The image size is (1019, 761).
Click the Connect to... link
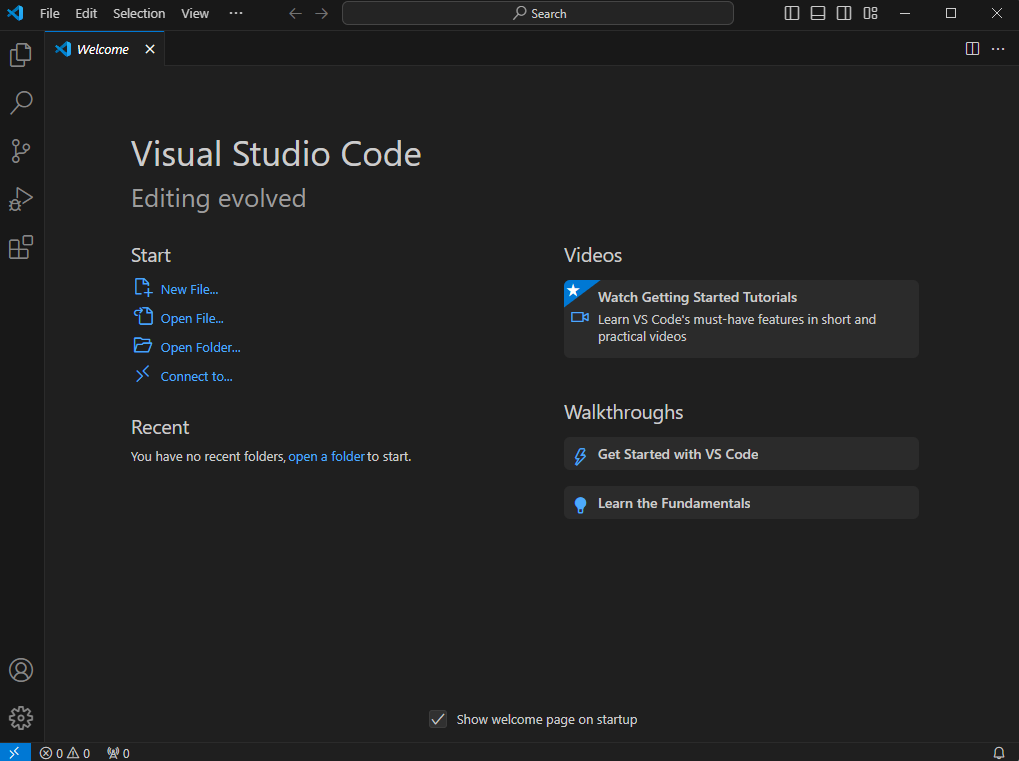click(196, 377)
